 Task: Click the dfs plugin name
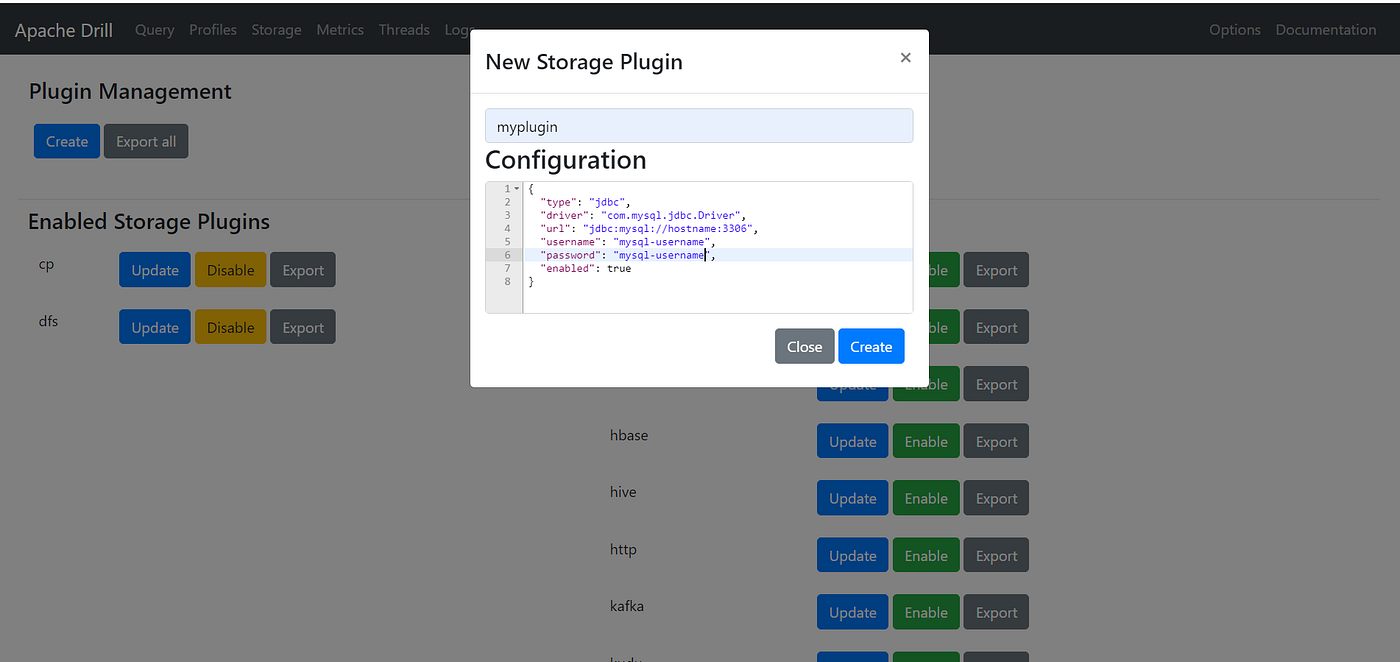[48, 321]
